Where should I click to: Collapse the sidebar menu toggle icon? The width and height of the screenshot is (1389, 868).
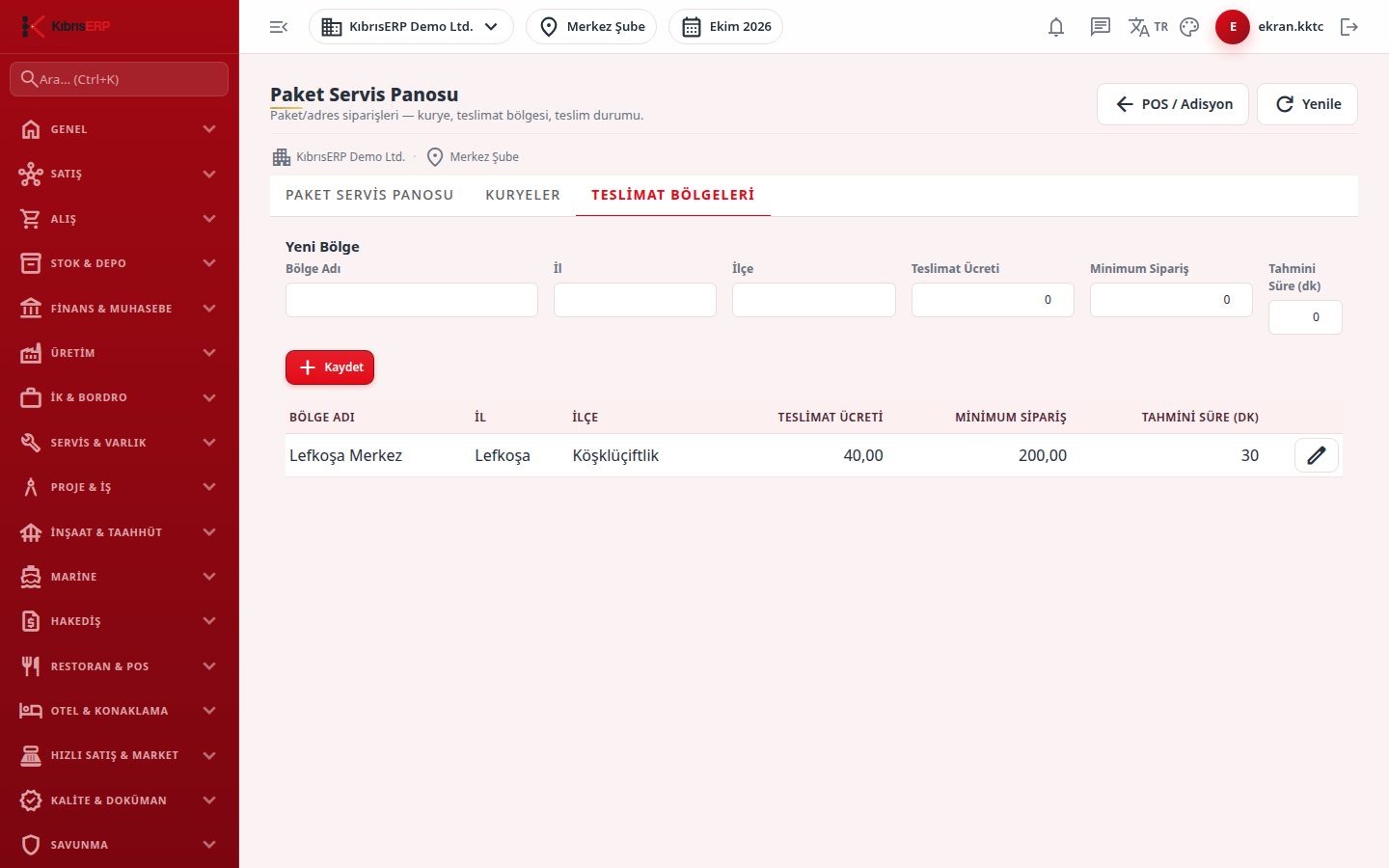click(x=279, y=27)
